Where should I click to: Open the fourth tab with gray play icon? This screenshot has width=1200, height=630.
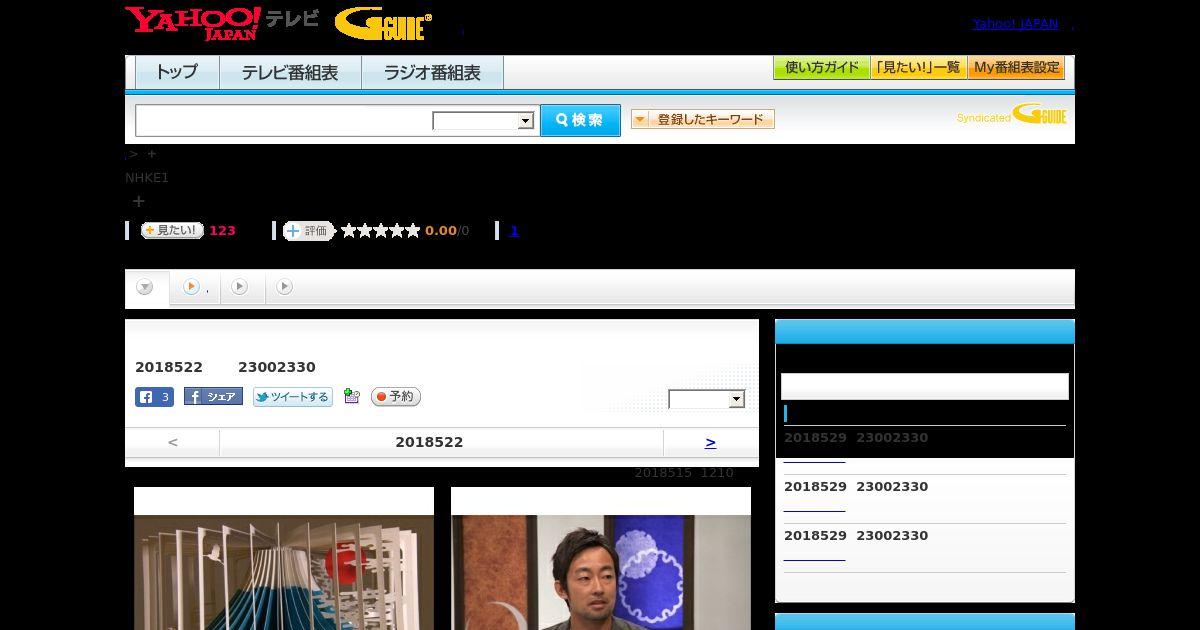pos(284,287)
